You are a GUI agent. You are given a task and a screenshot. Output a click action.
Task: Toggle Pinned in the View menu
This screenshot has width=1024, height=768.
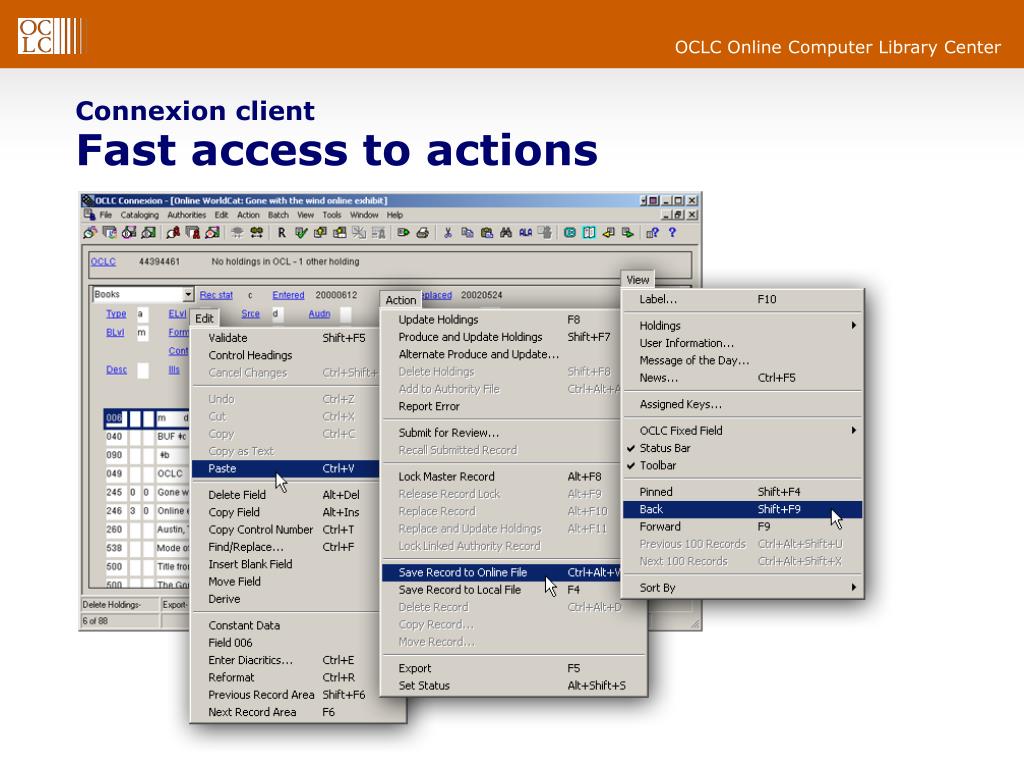pyautogui.click(x=742, y=492)
